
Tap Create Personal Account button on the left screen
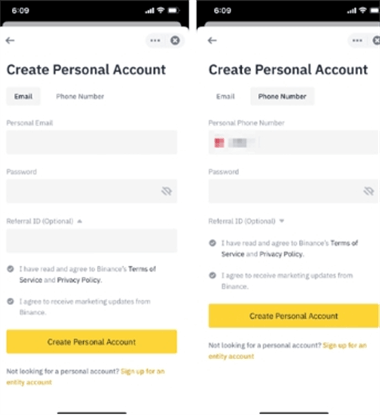click(x=92, y=342)
